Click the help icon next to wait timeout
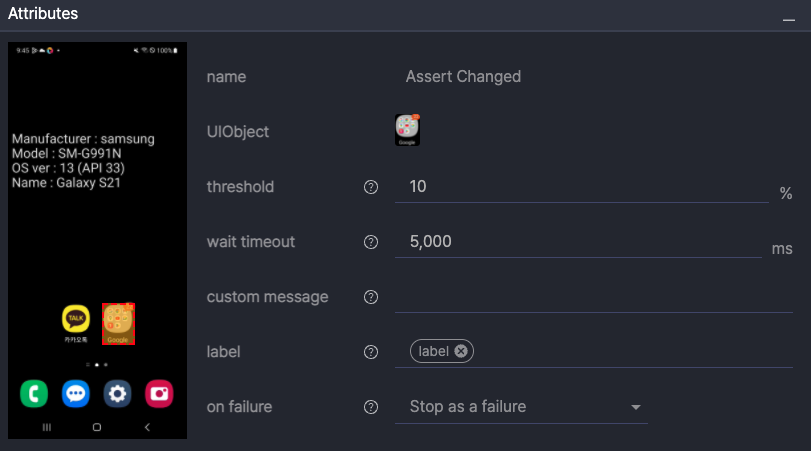Viewport: 811px width, 451px height. coord(371,242)
